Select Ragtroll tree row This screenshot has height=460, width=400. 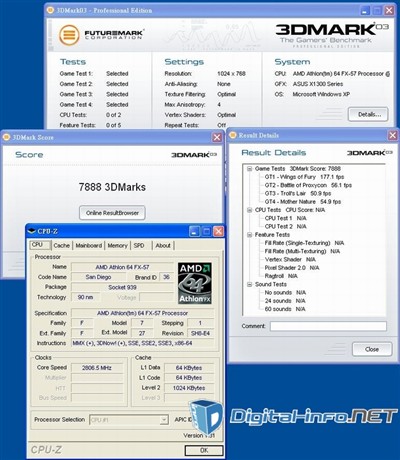[281, 276]
